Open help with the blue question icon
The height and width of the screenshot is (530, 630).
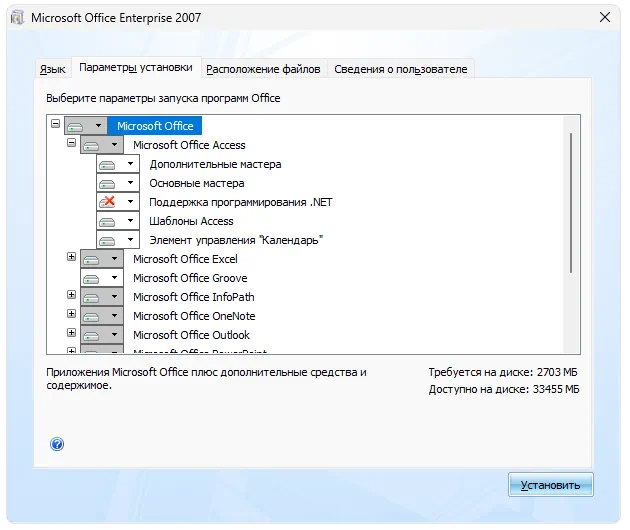tap(57, 444)
